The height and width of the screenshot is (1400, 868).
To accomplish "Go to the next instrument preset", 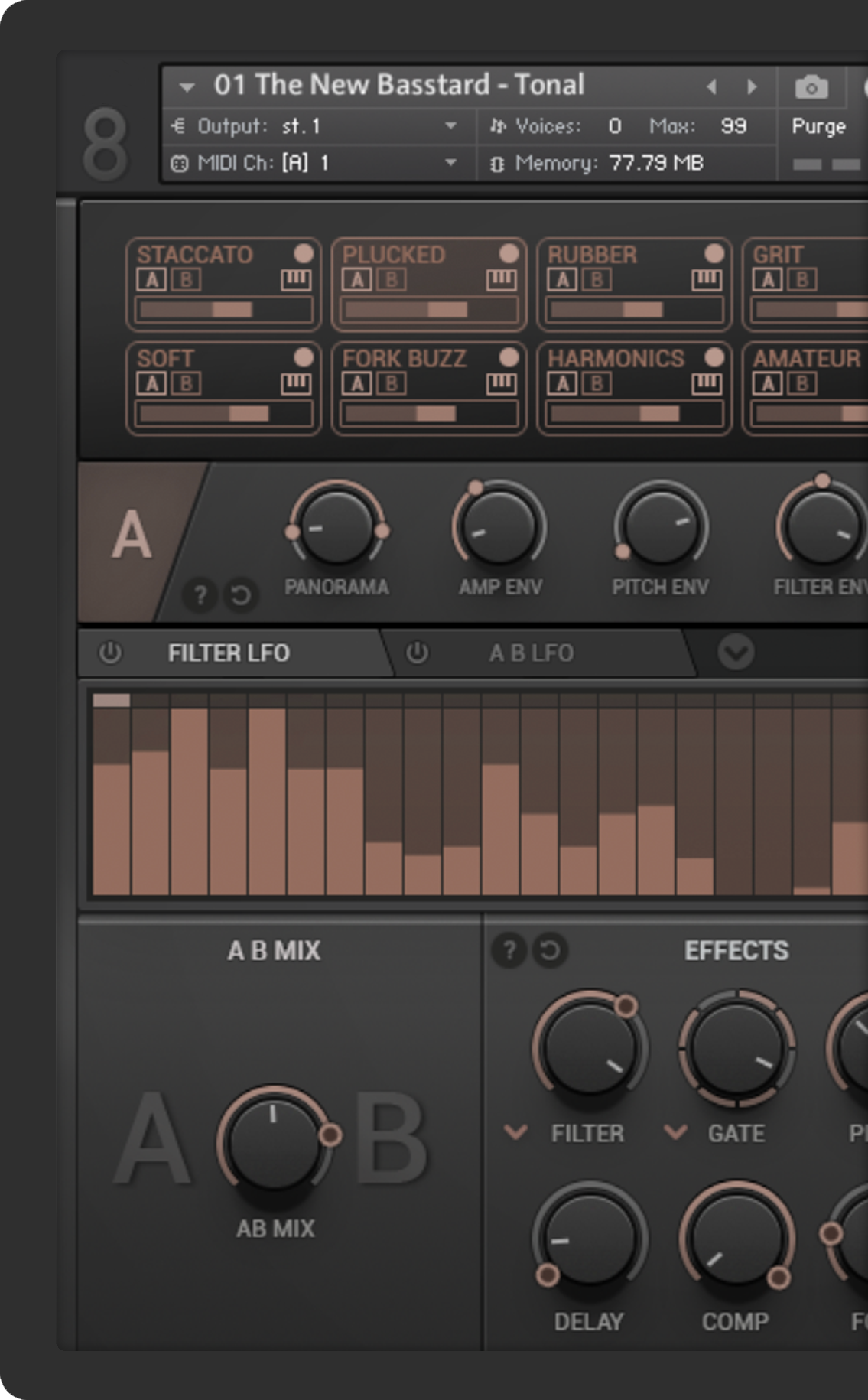I will (752, 86).
